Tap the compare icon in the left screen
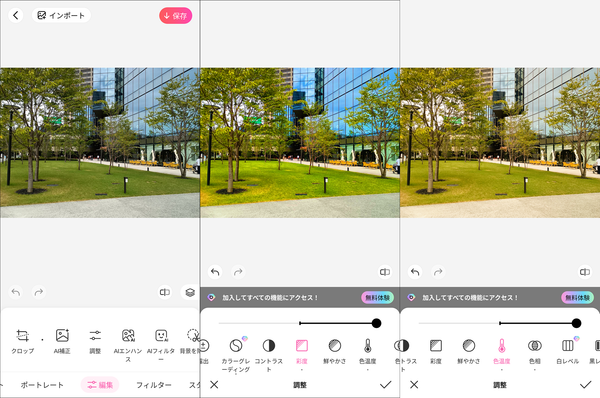 [165, 292]
